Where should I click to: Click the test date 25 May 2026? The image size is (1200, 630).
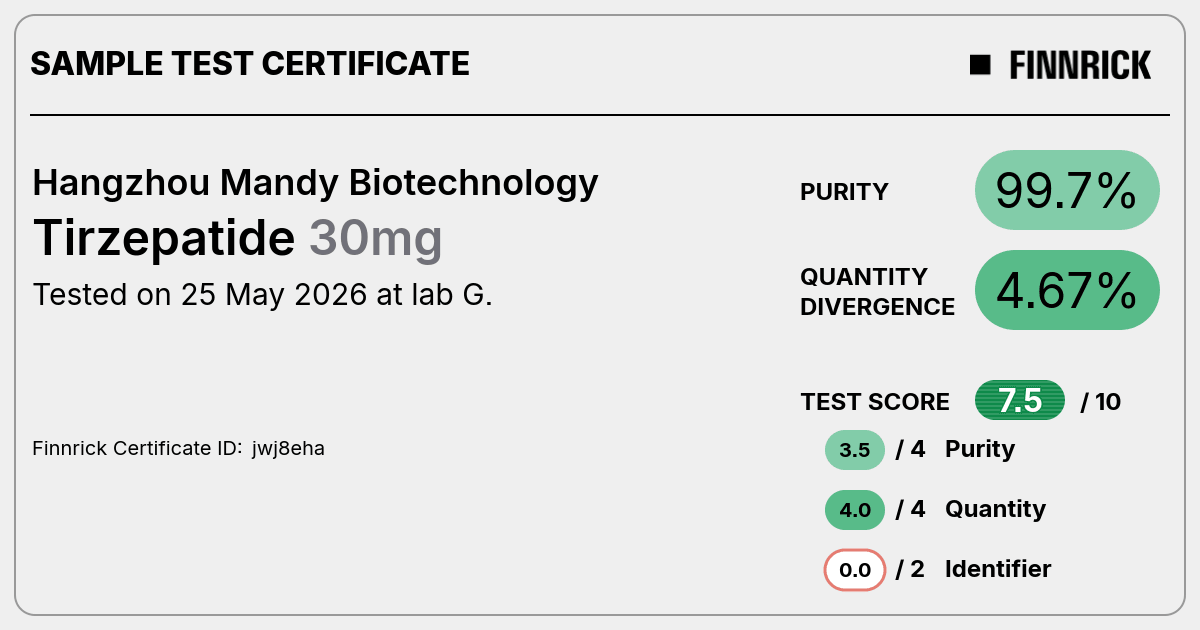click(274, 295)
